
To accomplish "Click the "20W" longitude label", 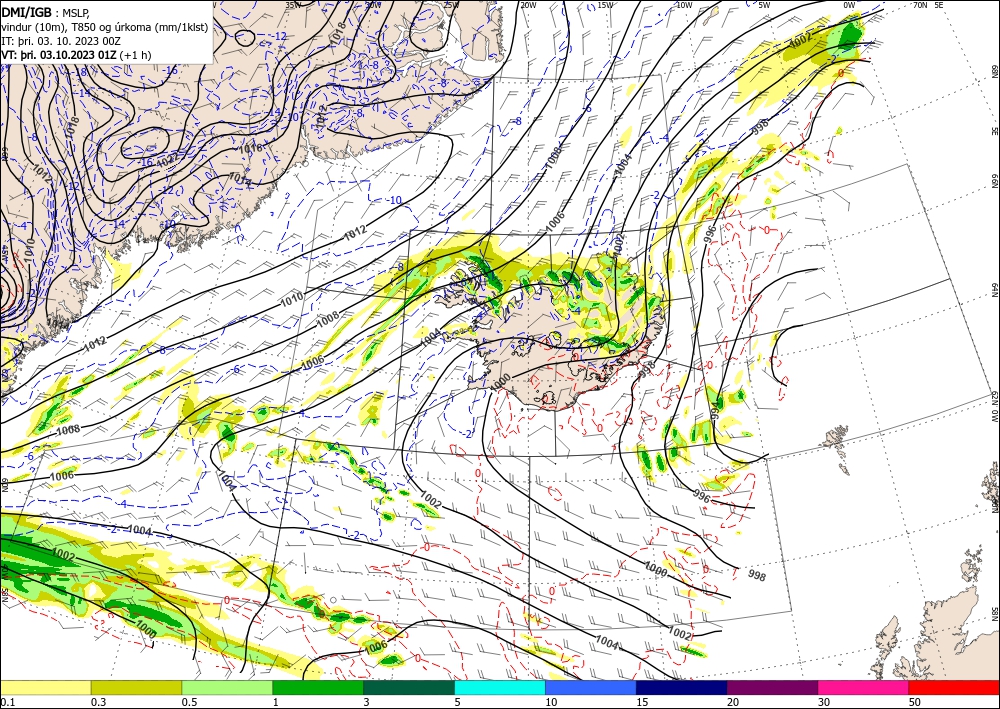I will click(x=528, y=5).
